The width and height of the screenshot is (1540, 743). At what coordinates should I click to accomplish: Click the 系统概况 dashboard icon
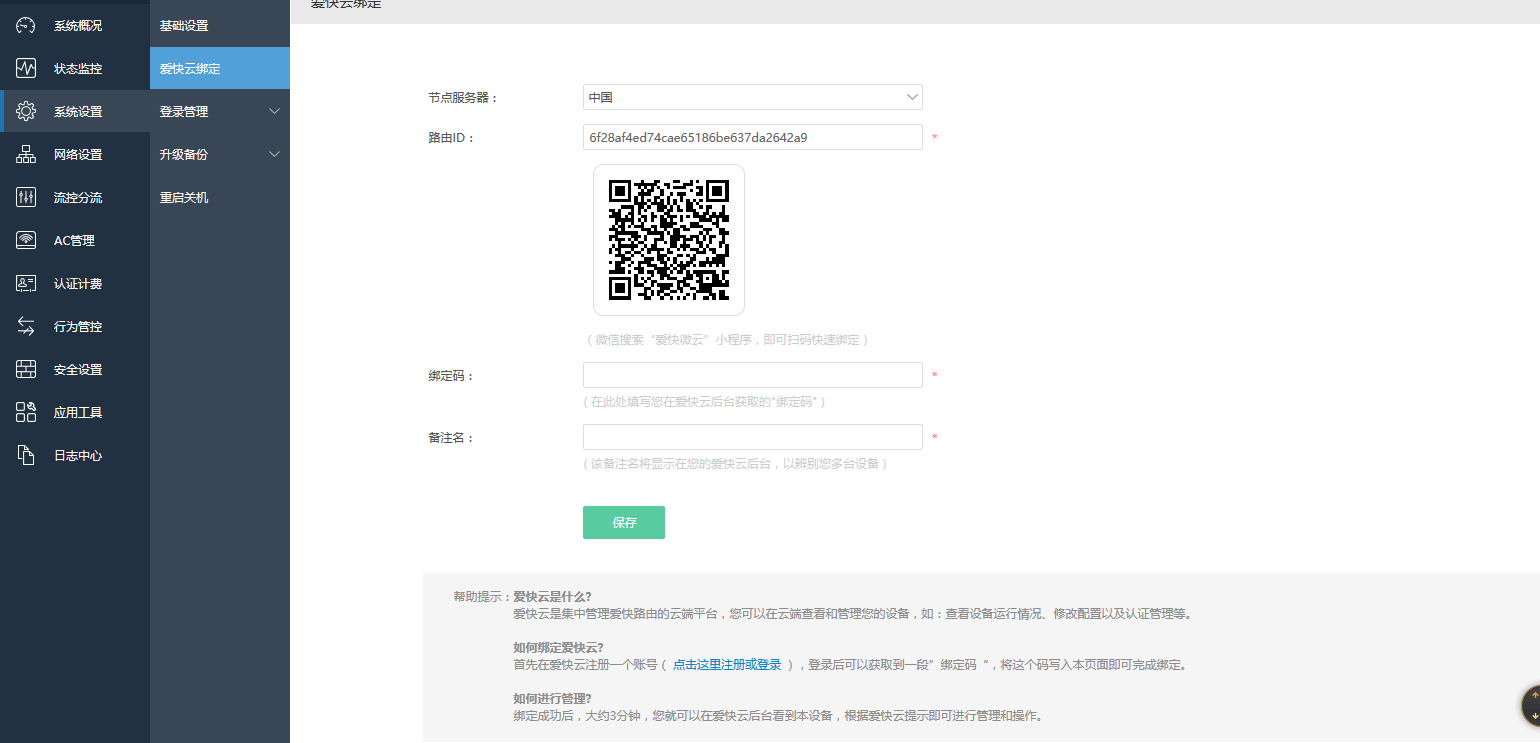(x=26, y=26)
